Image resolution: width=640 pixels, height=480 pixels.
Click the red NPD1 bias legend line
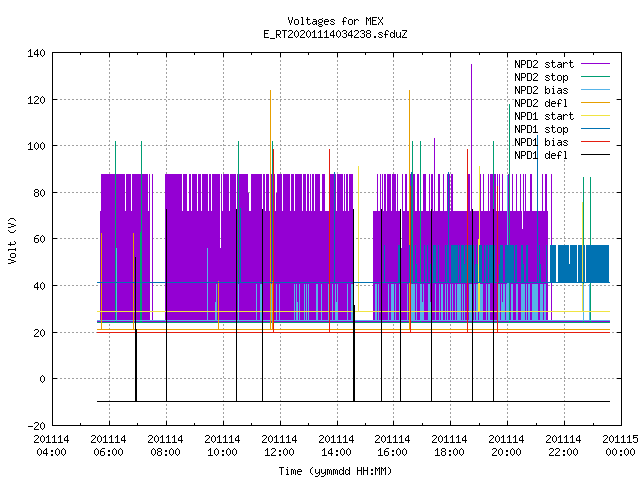click(595, 142)
